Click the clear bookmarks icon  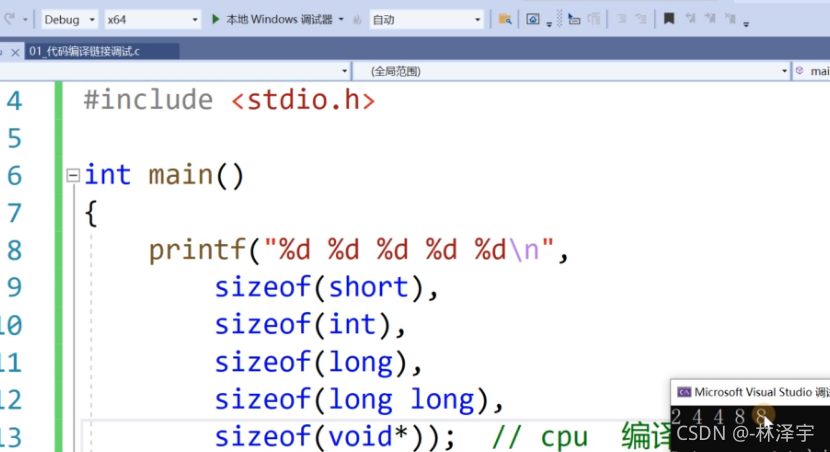pyautogui.click(x=730, y=19)
